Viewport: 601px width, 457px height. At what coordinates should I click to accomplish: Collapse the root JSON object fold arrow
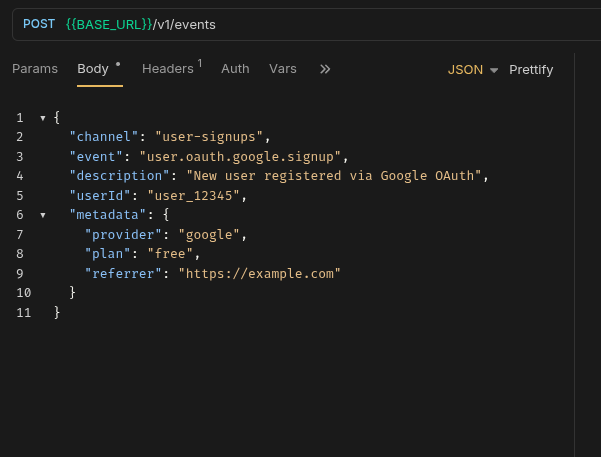click(x=42, y=118)
